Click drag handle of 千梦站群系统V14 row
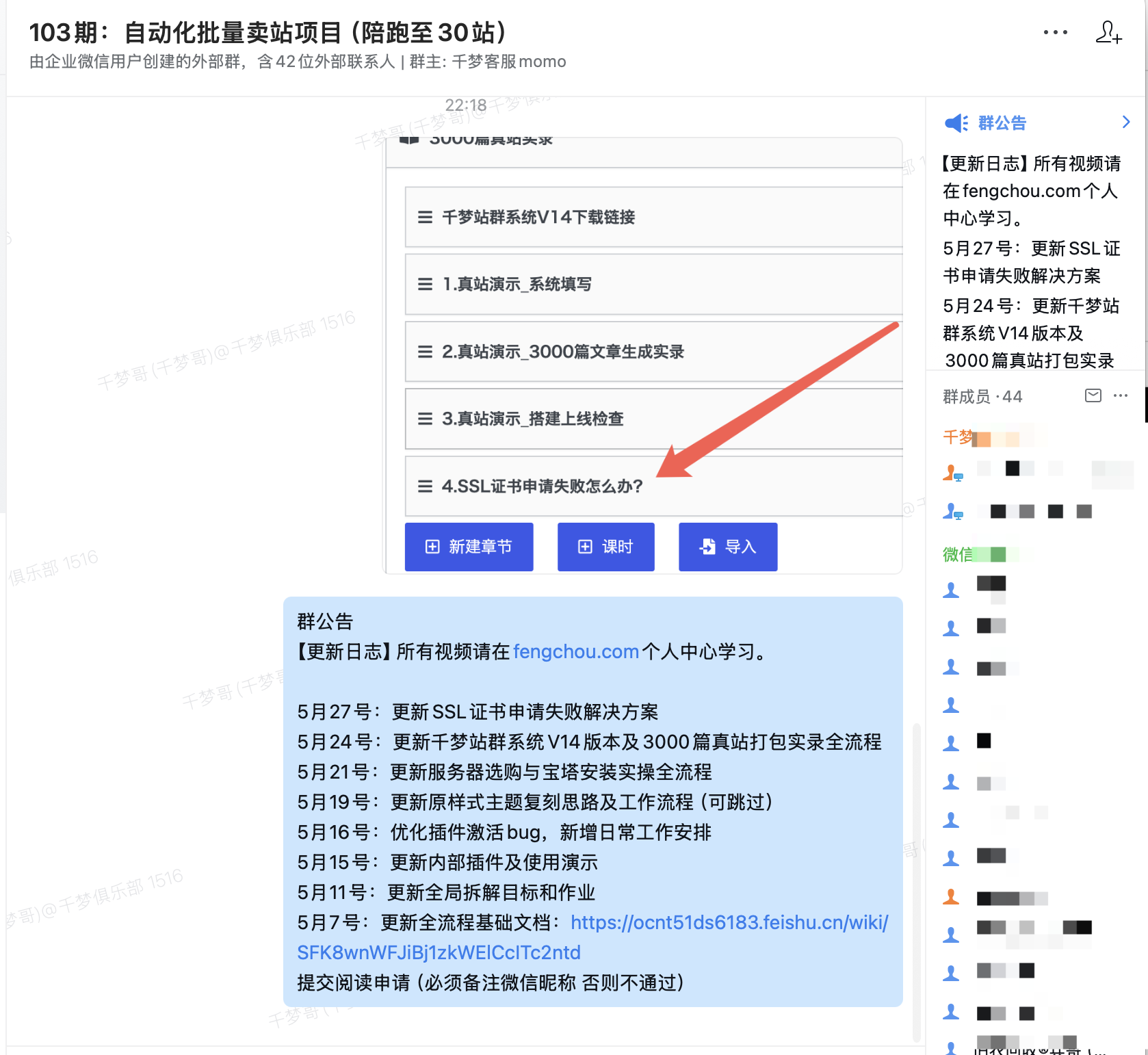The image size is (1148, 1055). 425,217
